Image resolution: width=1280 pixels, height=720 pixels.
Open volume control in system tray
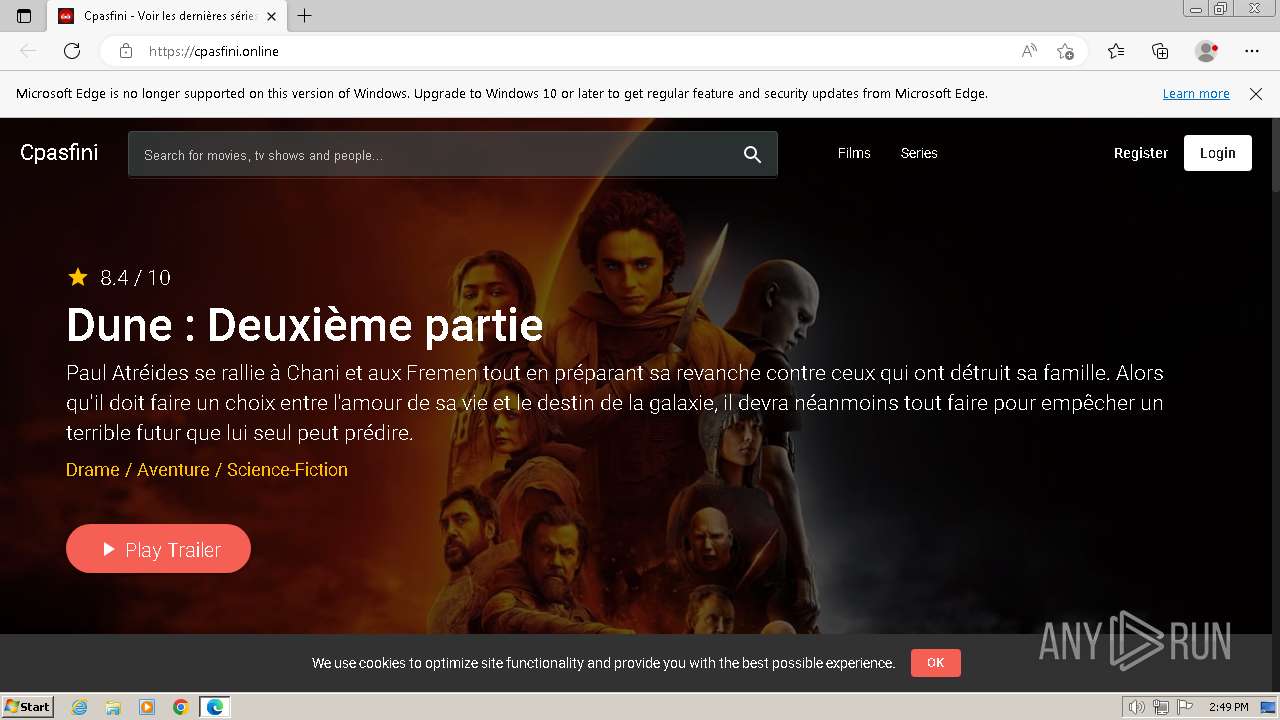point(1136,707)
